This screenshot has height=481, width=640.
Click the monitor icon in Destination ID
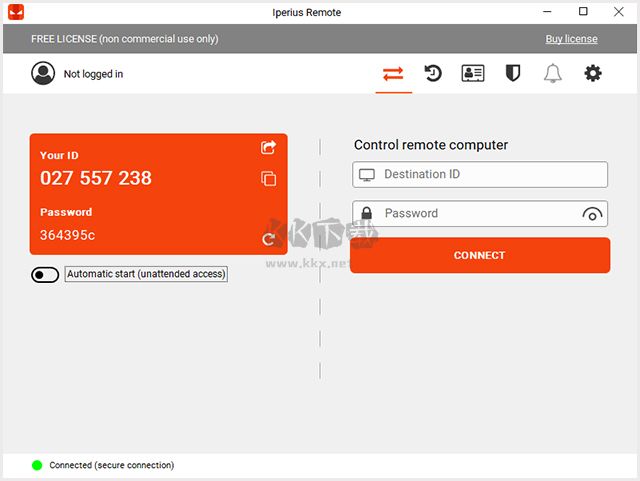[x=367, y=175]
